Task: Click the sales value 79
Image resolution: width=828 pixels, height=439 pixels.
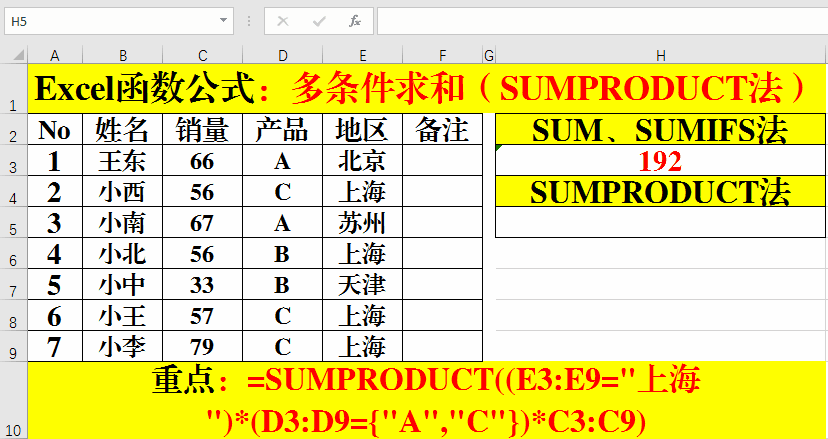Action: (x=203, y=347)
